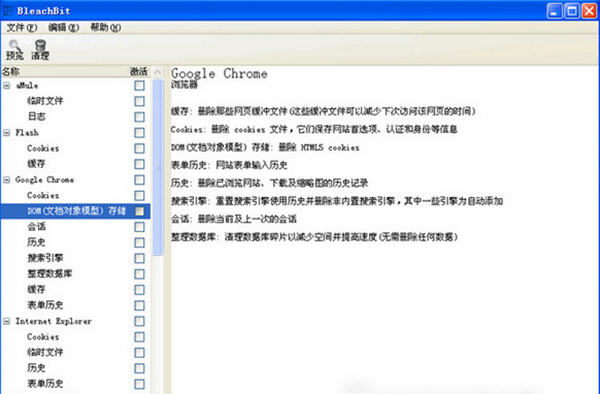Enable the Flash group checkbox
Image resolution: width=600 pixels, height=394 pixels.
click(x=139, y=133)
